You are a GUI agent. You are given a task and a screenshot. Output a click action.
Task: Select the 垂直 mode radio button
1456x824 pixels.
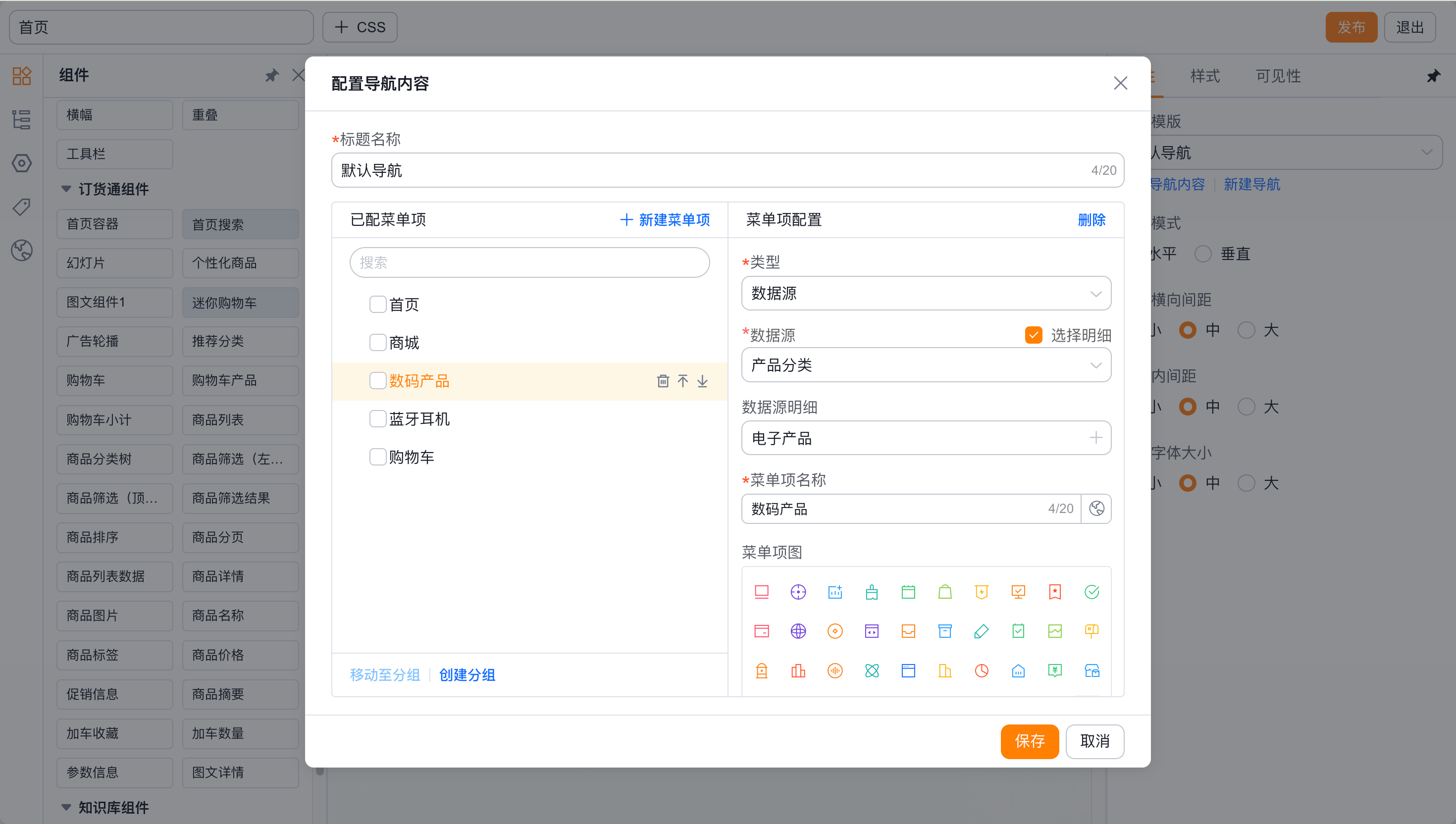click(x=1202, y=254)
